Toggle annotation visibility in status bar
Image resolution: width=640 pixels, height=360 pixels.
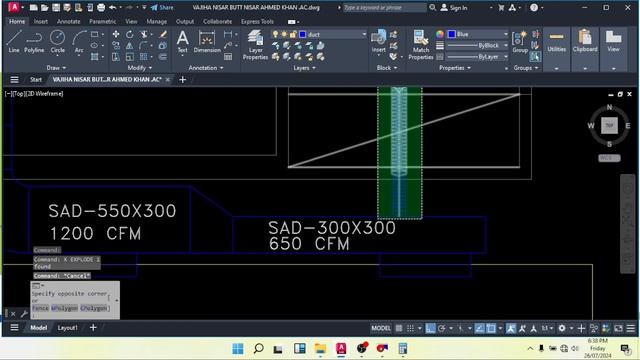click(511, 328)
